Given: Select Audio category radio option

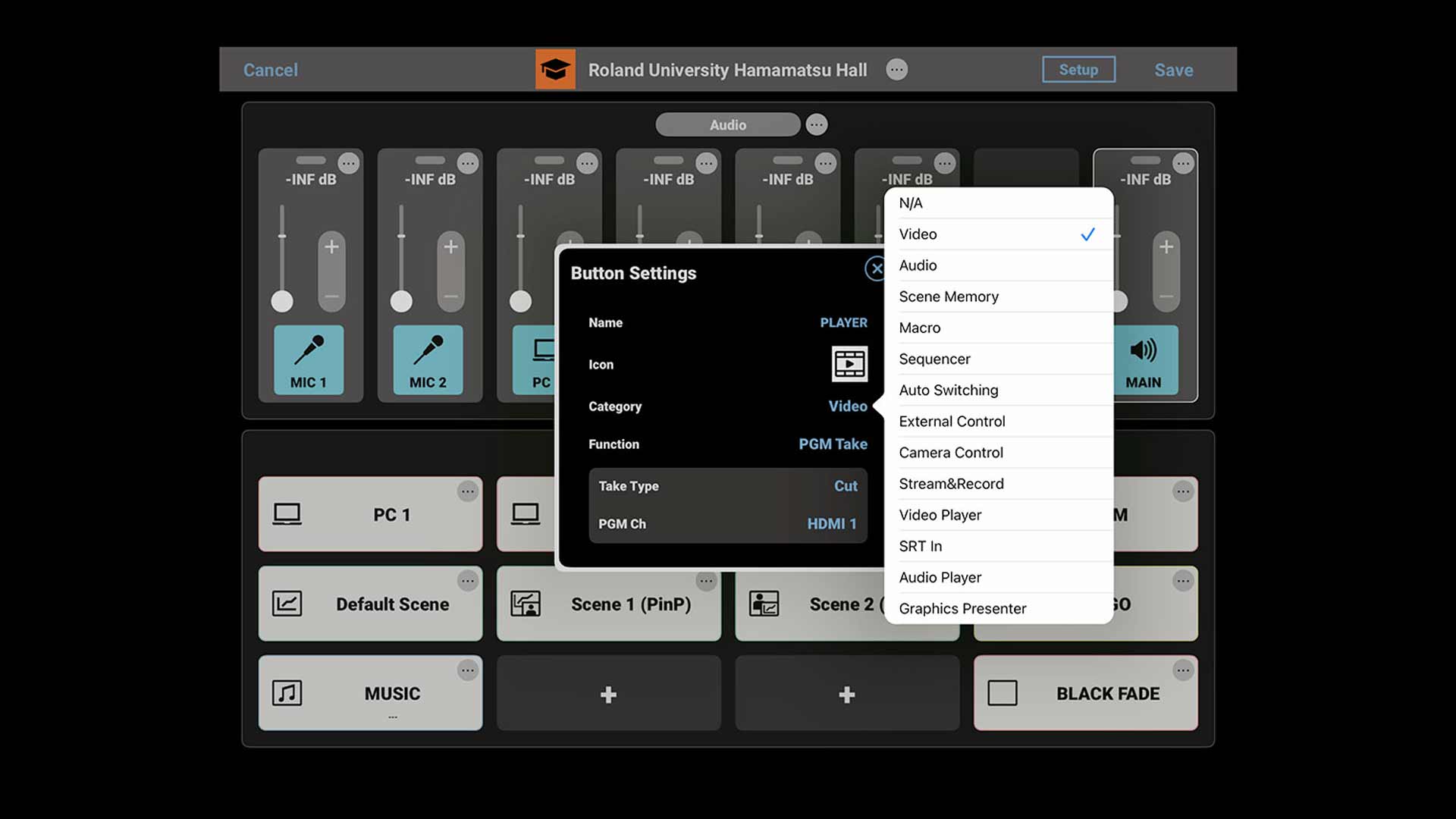Looking at the screenshot, I should click(x=918, y=265).
